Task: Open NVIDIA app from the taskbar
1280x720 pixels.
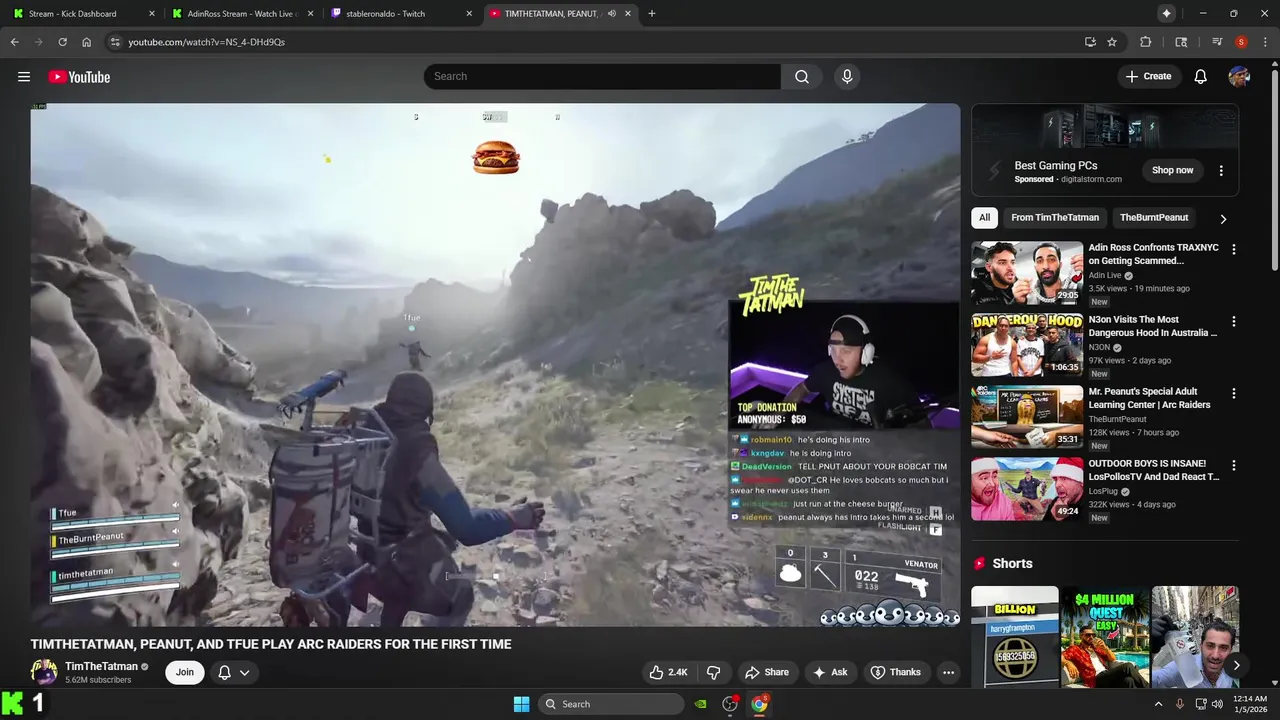Action: 701,704
